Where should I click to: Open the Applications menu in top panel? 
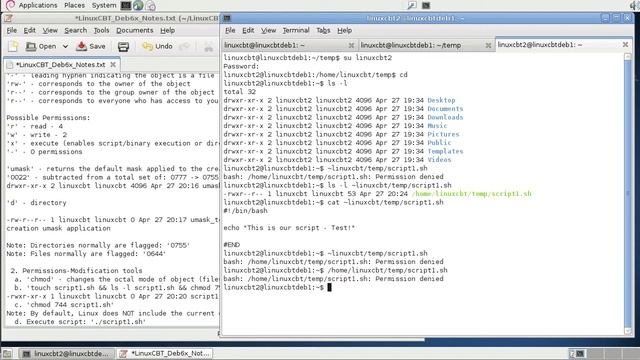[x=38, y=5]
